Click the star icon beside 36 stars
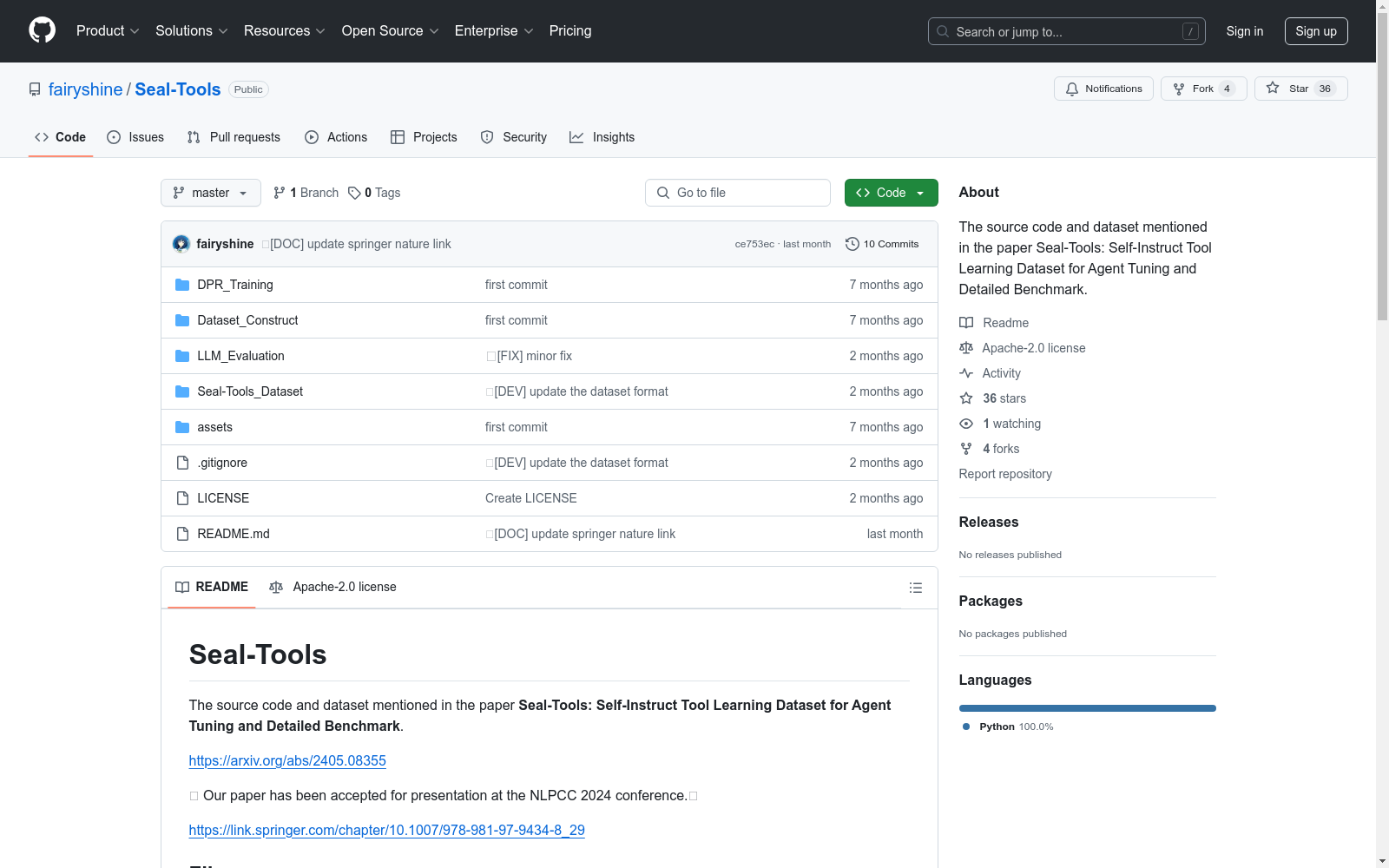1389x868 pixels. point(966,398)
